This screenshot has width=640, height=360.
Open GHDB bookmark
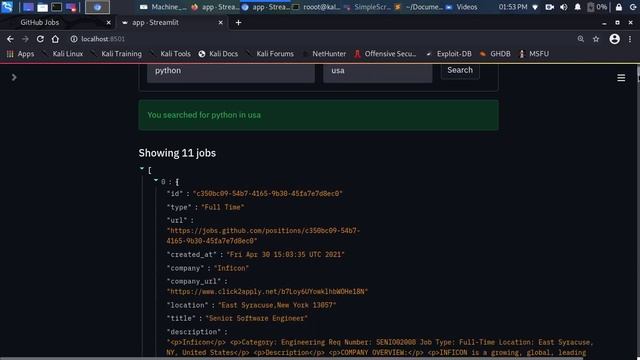[x=495, y=54]
